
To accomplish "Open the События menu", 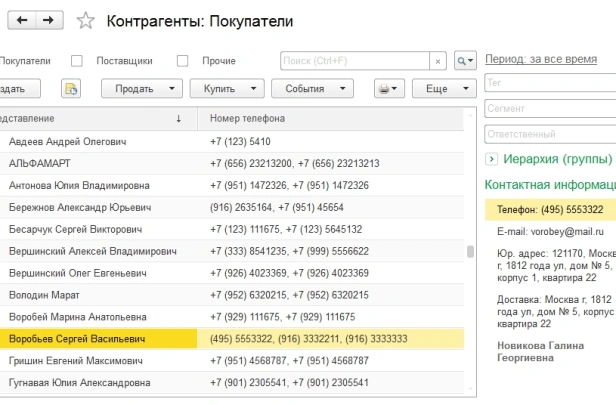I will [x=312, y=89].
